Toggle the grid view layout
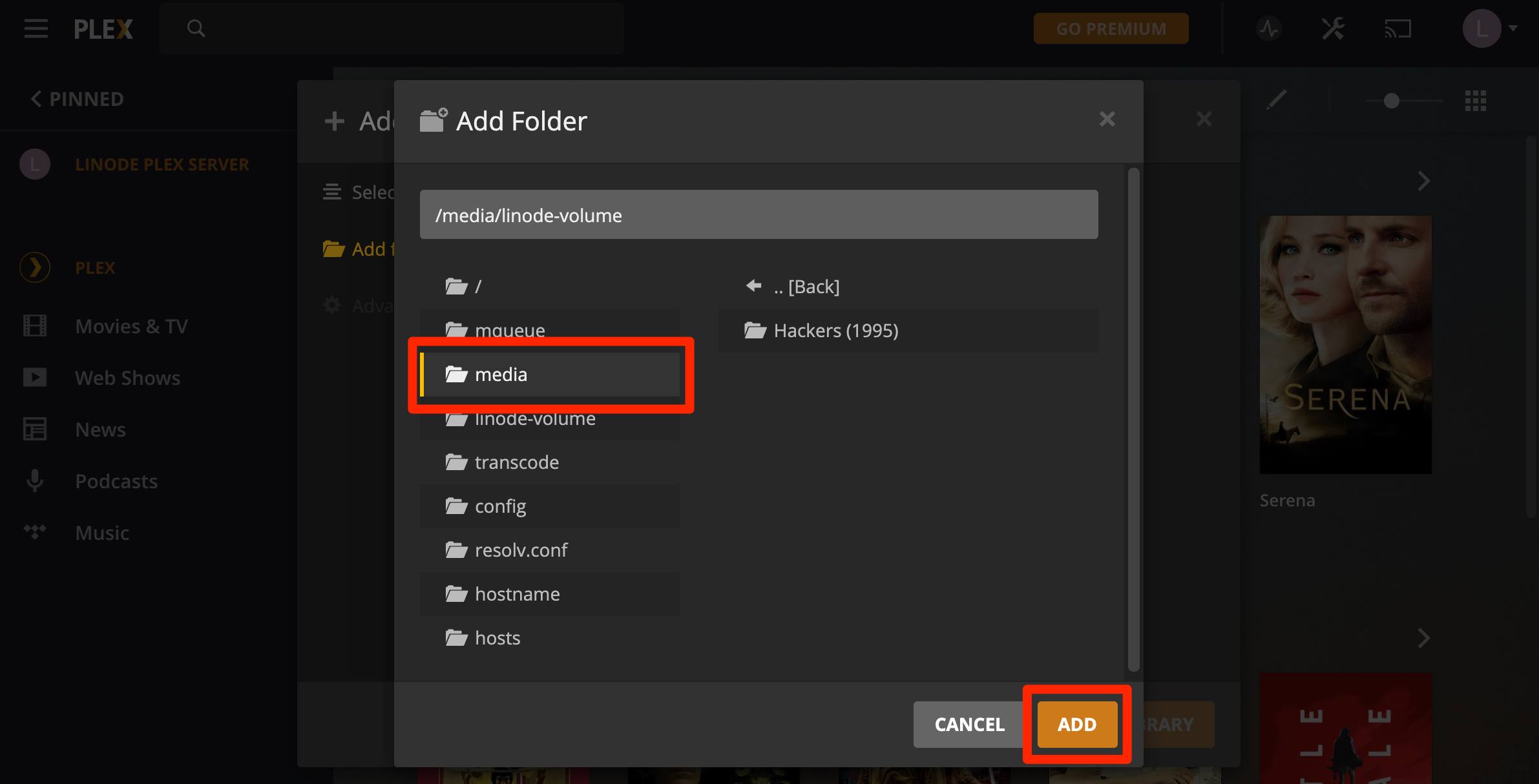 point(1476,101)
